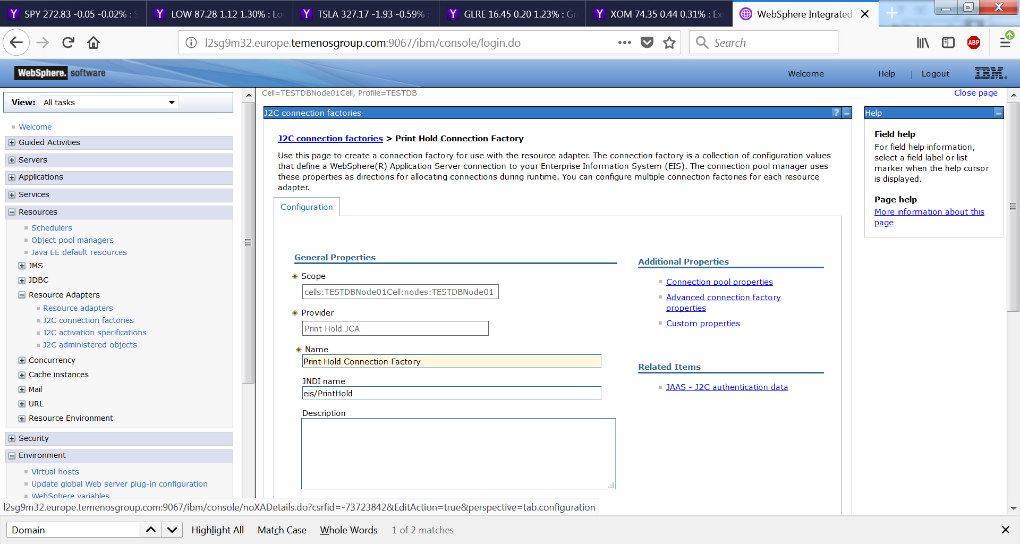
Task: Open the Adblock Plus extension icon
Action: tap(973, 43)
